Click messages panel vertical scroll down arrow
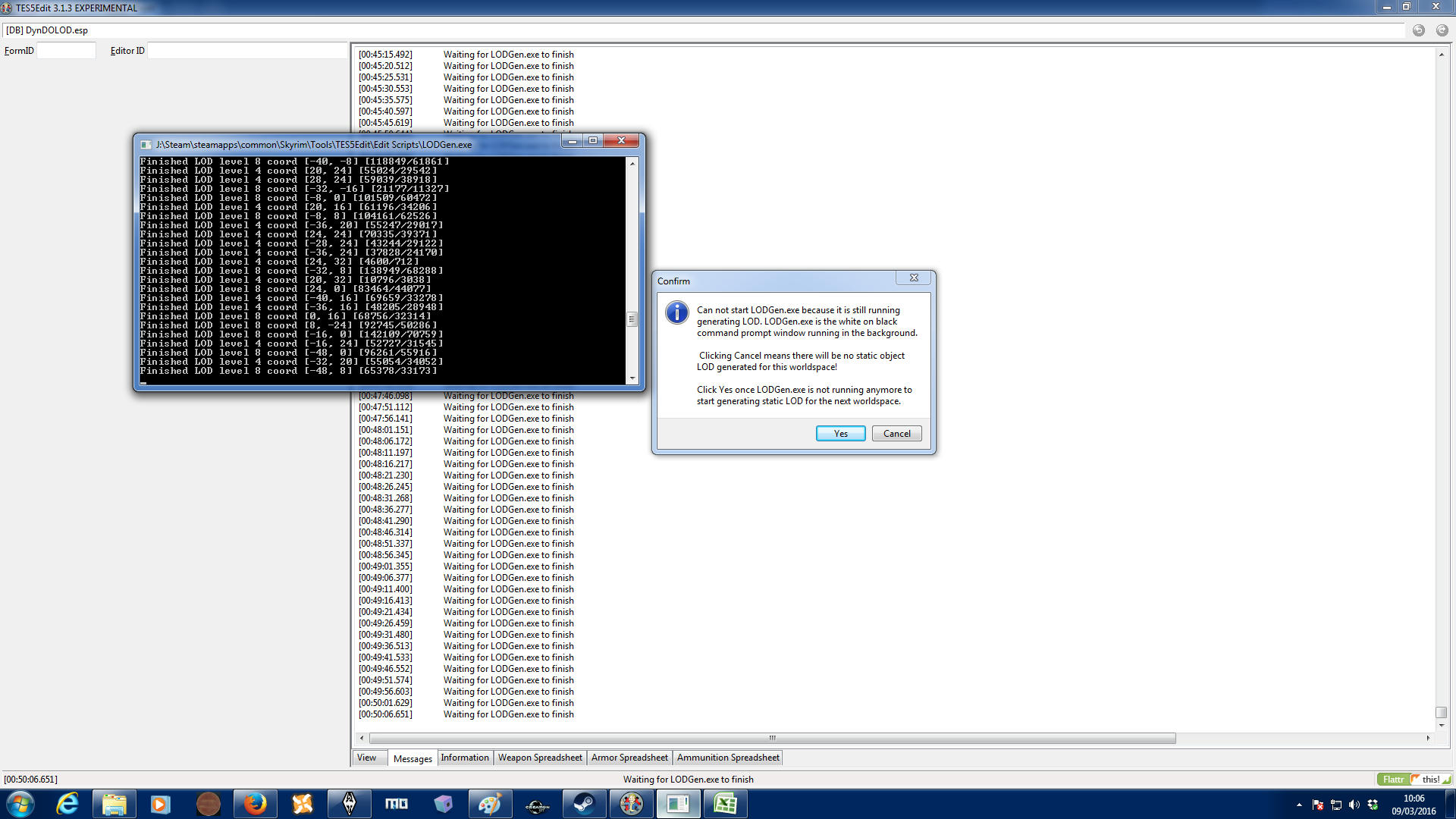 click(1441, 725)
